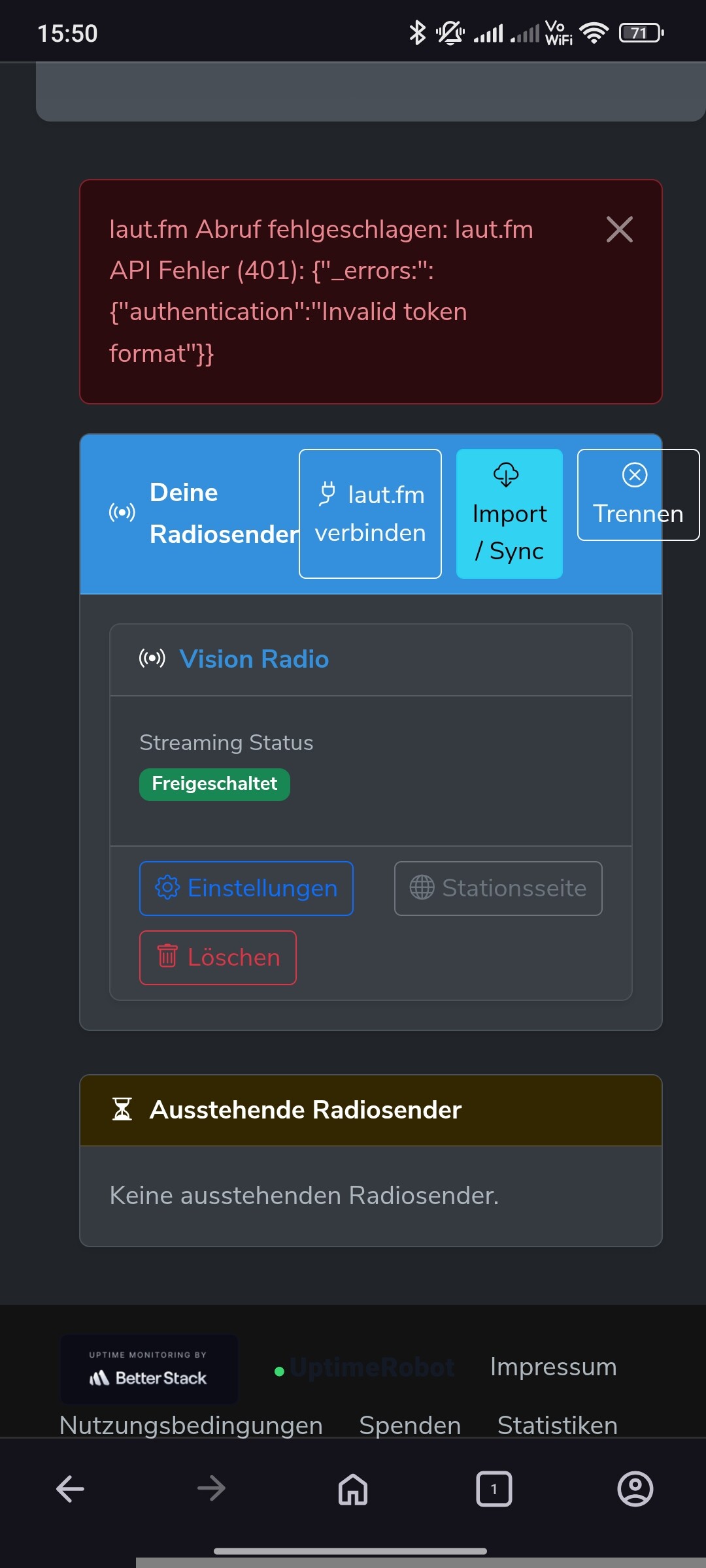The width and height of the screenshot is (706, 1568).
Task: Tap the browser forward arrow
Action: (211, 1490)
